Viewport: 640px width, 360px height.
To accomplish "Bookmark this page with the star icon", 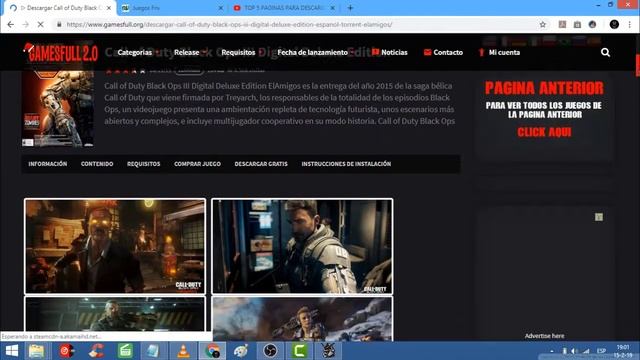I will click(542, 24).
